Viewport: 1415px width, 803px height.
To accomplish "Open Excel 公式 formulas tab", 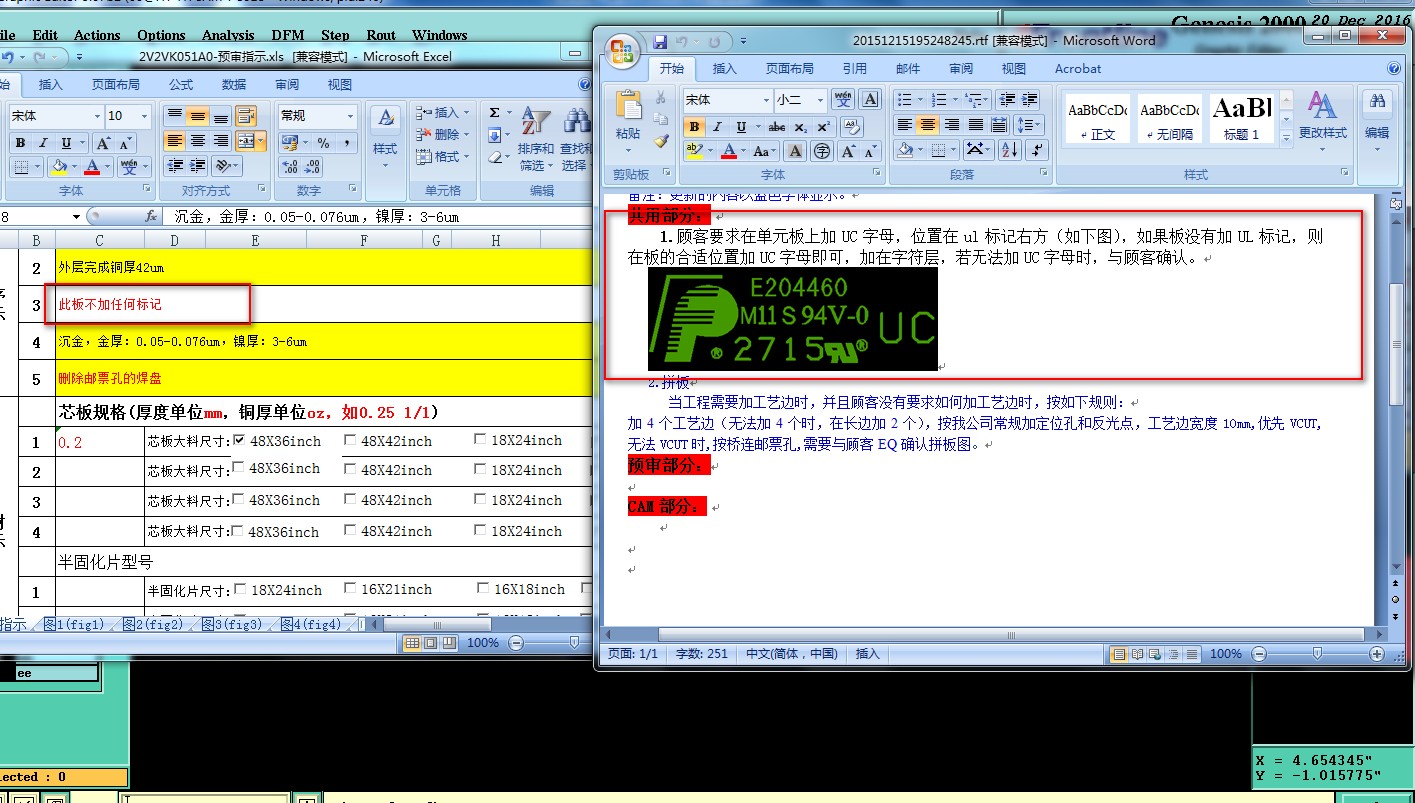I will pyautogui.click(x=181, y=85).
